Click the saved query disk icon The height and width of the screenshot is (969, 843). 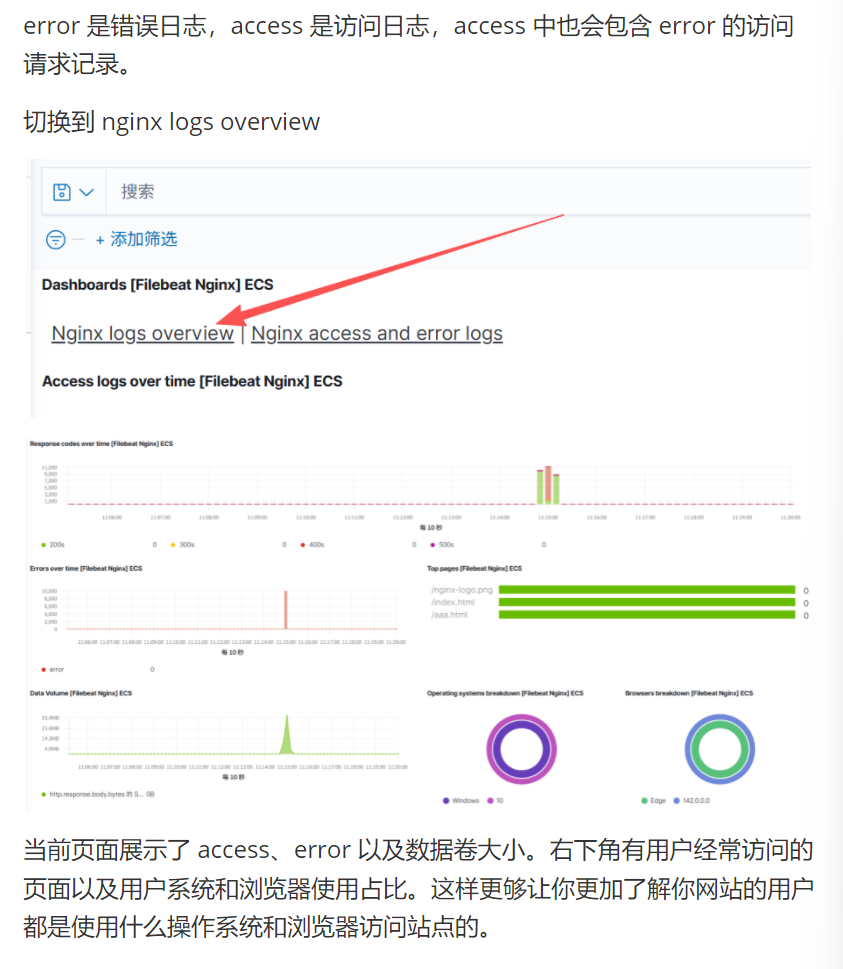pos(62,192)
